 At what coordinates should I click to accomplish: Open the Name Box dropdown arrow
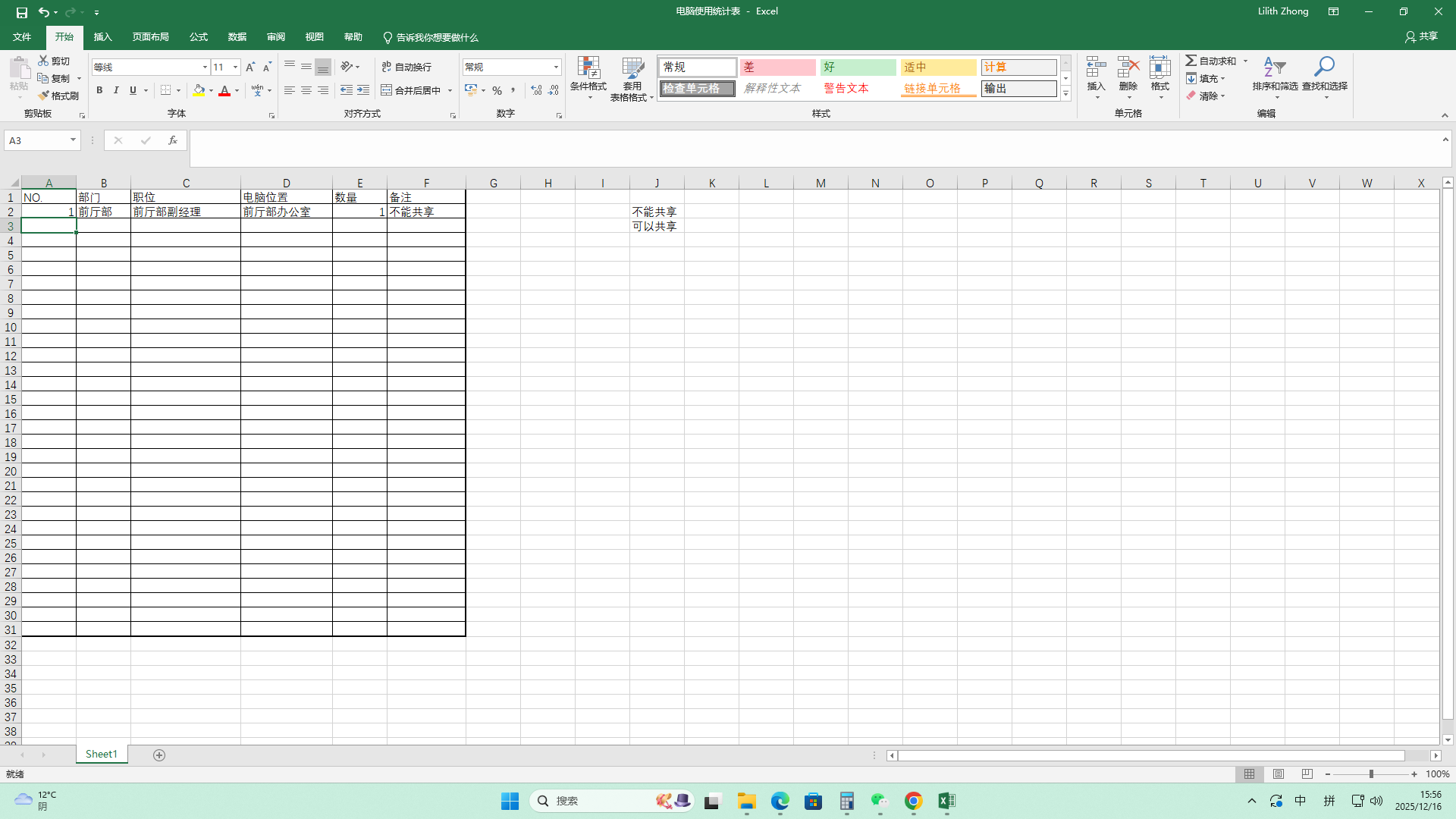click(x=73, y=140)
